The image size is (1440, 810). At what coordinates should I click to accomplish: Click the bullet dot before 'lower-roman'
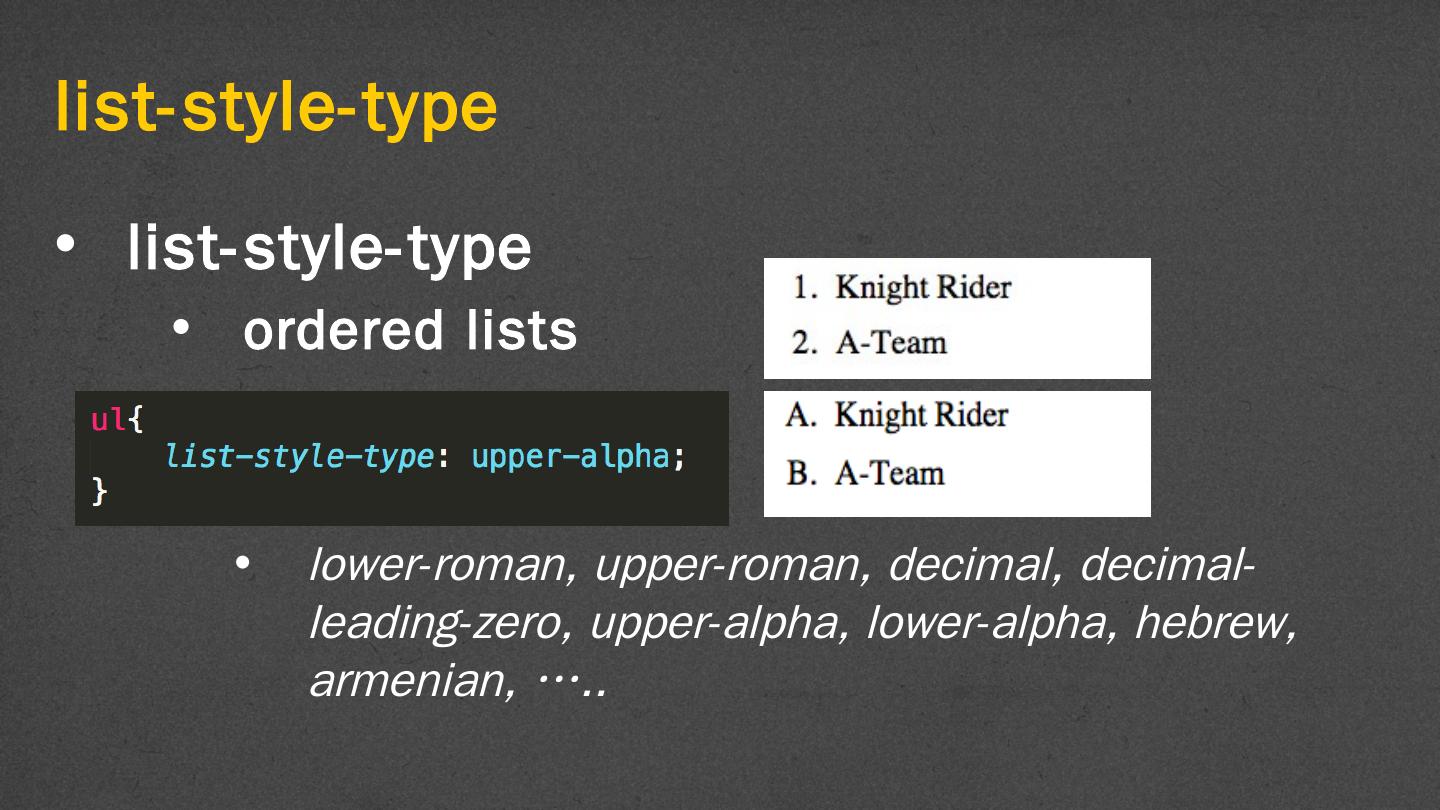pos(241,564)
